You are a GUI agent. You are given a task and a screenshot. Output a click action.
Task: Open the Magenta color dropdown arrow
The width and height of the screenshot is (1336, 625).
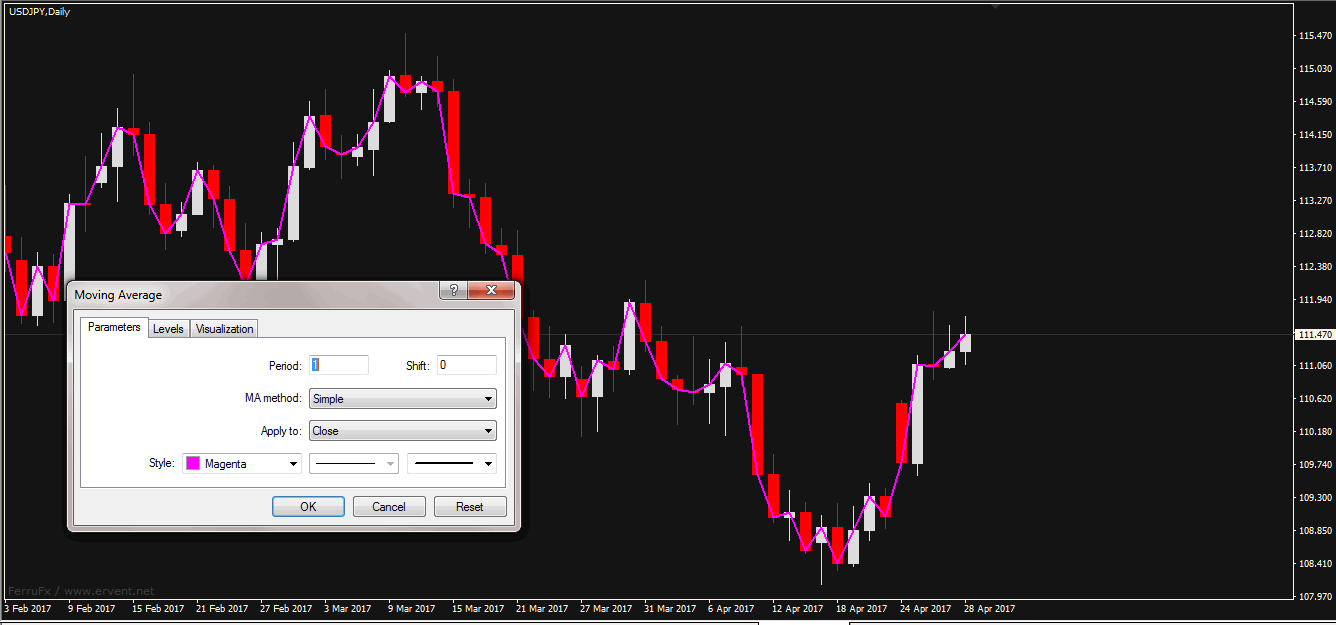293,464
